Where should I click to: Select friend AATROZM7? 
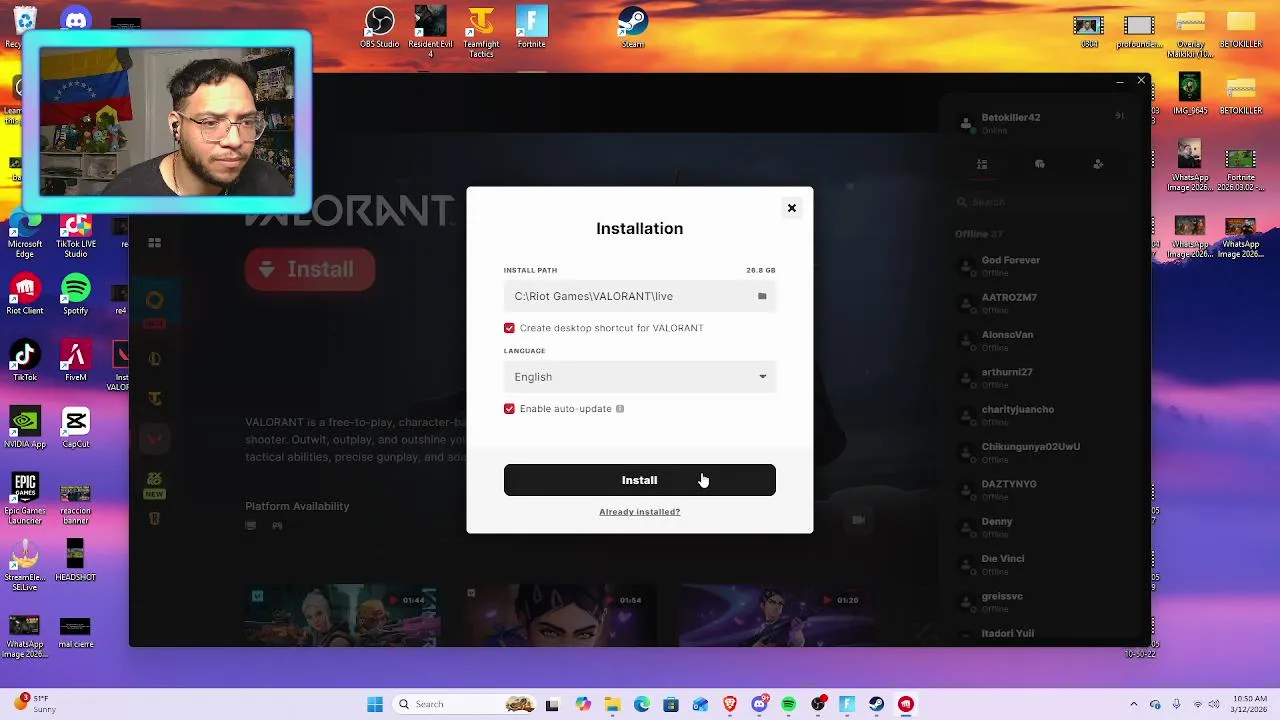1040,303
